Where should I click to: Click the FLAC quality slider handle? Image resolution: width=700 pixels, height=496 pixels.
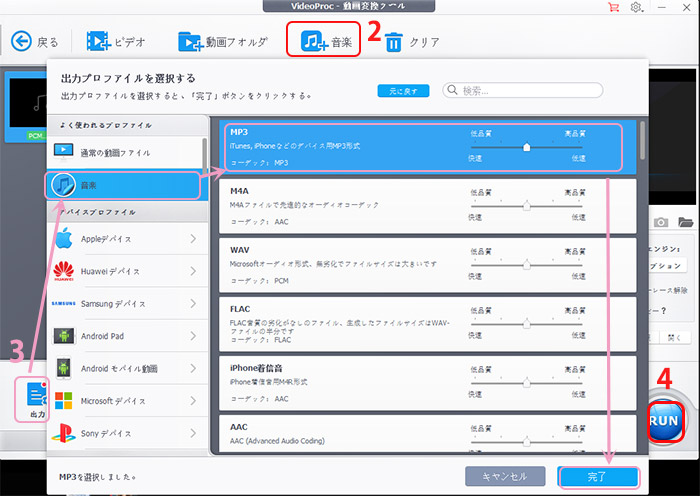(526, 324)
